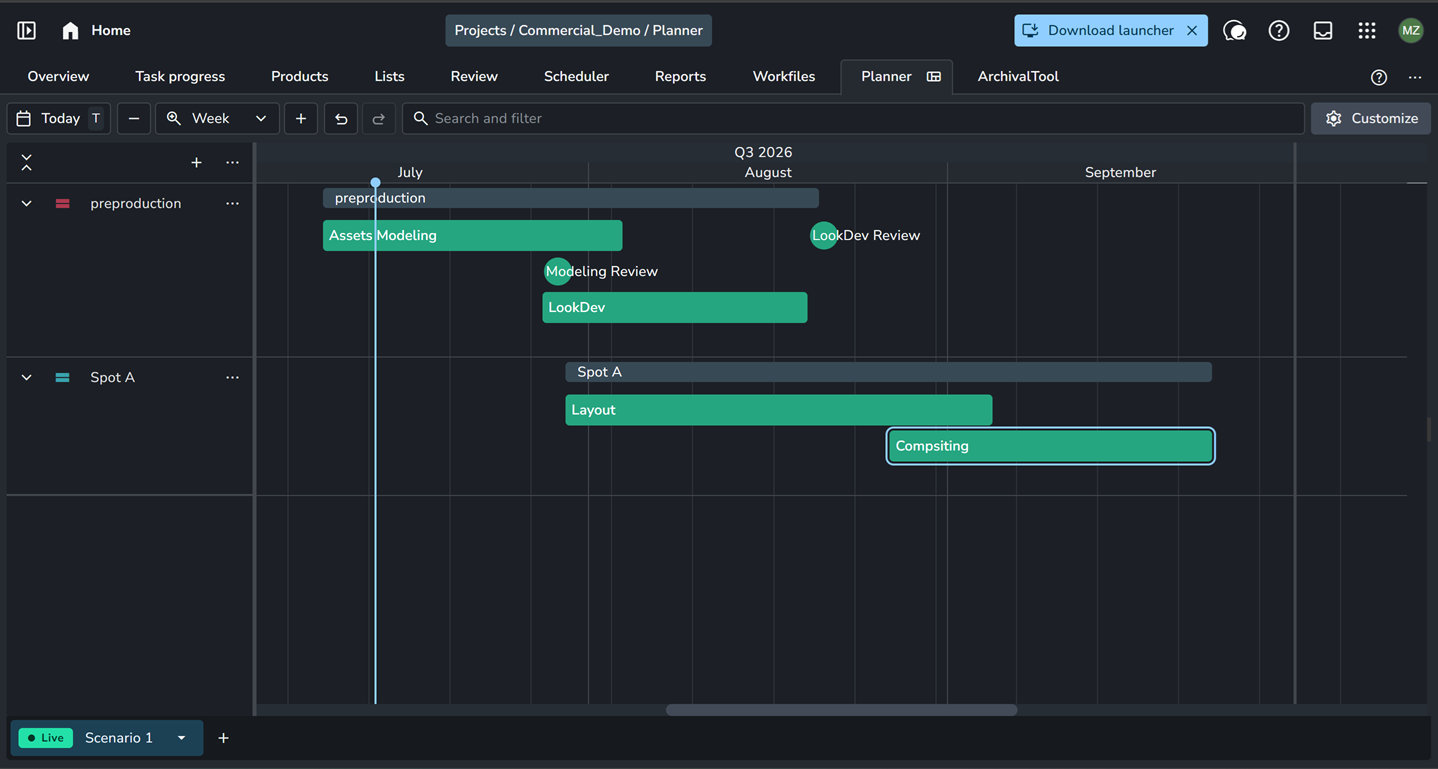Open the inbox tray icon
This screenshot has width=1438, height=769.
pyautogui.click(x=1323, y=31)
